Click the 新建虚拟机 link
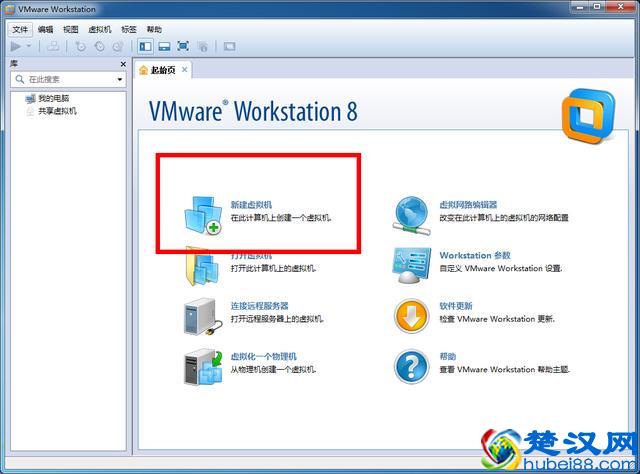This screenshot has height=474, width=640. 251,205
